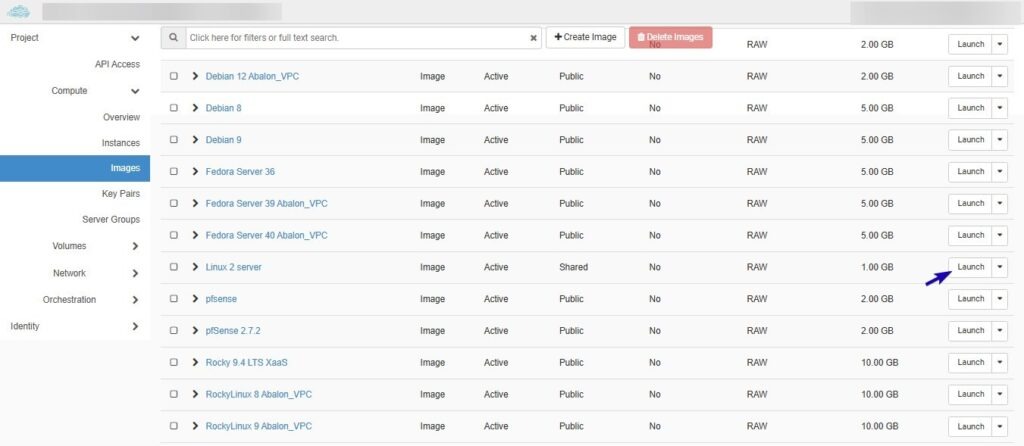
Task: Open the Launch dropdown arrow for Debian 9
Action: [1000, 140]
